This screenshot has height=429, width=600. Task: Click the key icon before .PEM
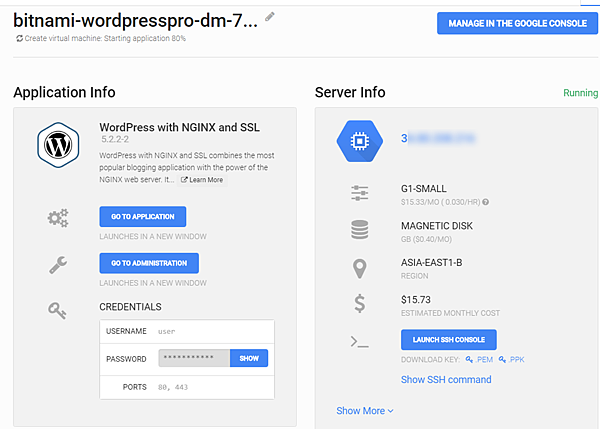469,359
